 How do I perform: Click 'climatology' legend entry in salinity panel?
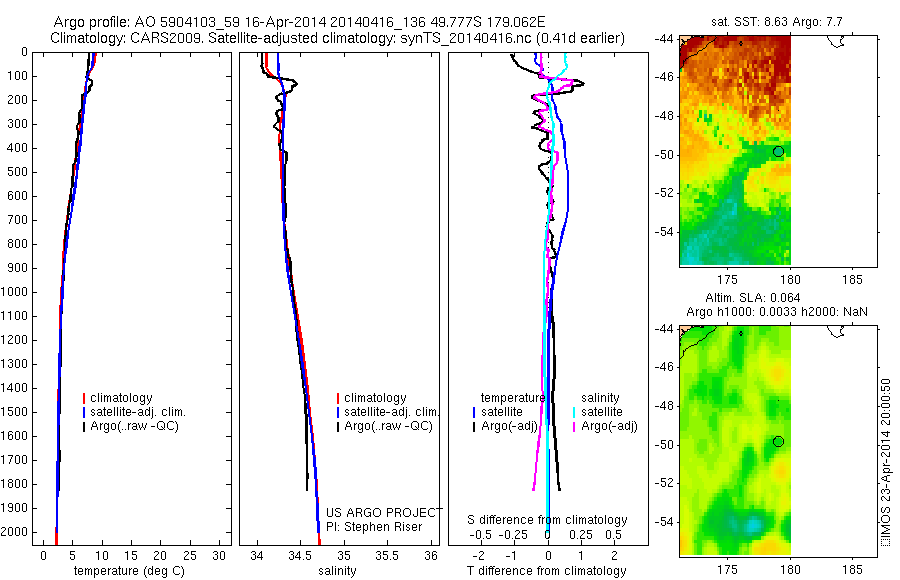[375, 398]
